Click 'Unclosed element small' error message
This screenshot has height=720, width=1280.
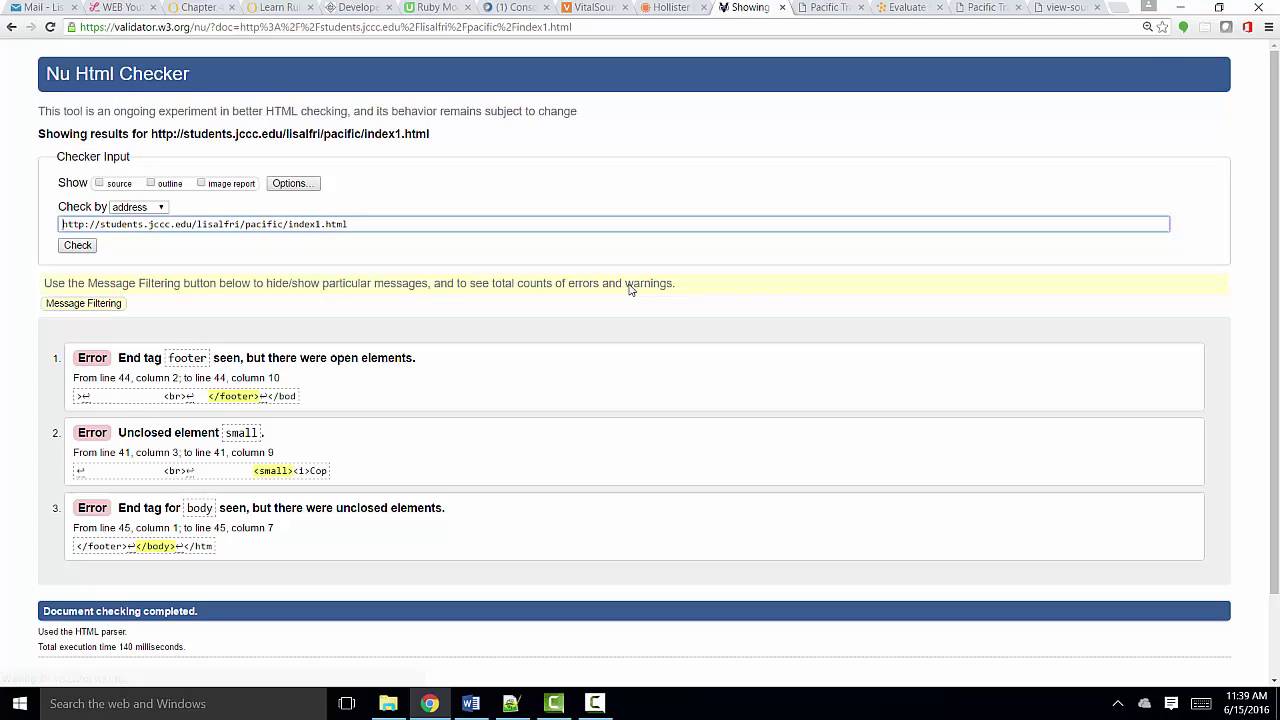tap(191, 433)
